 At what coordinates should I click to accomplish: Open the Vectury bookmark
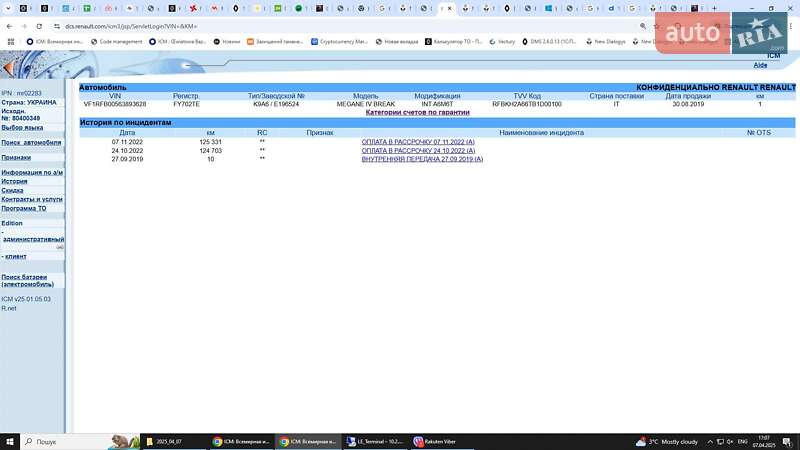pyautogui.click(x=503, y=42)
